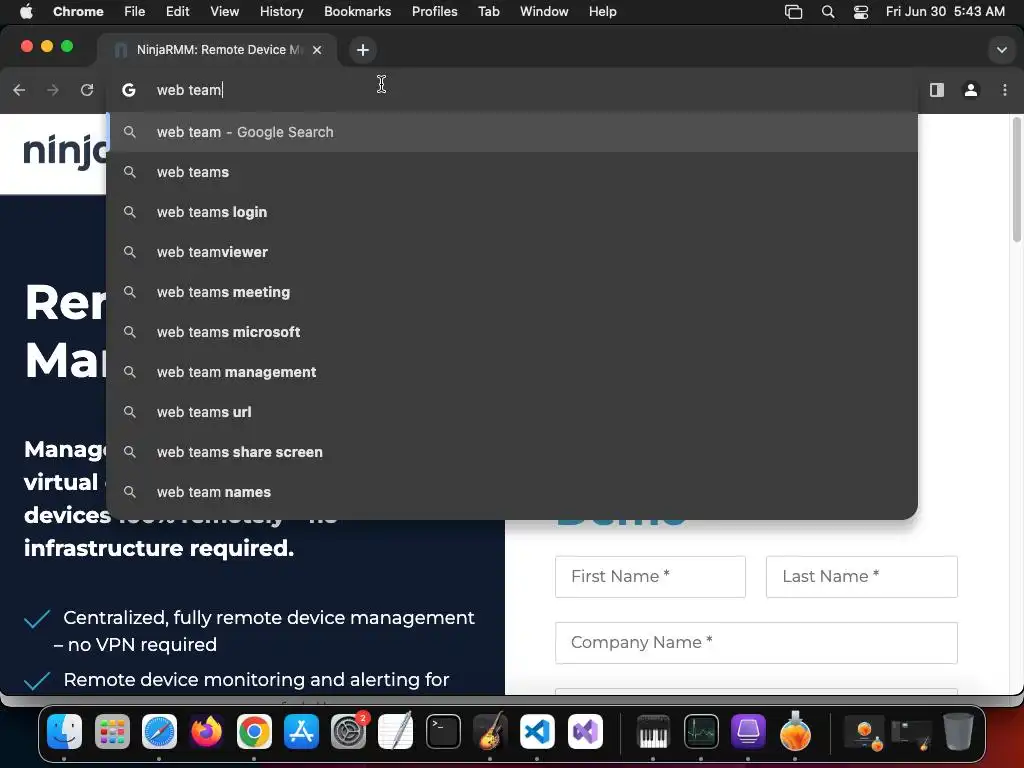Choose the 'web teams login' suggestion
This screenshot has height=768, width=1024.
[512, 212]
